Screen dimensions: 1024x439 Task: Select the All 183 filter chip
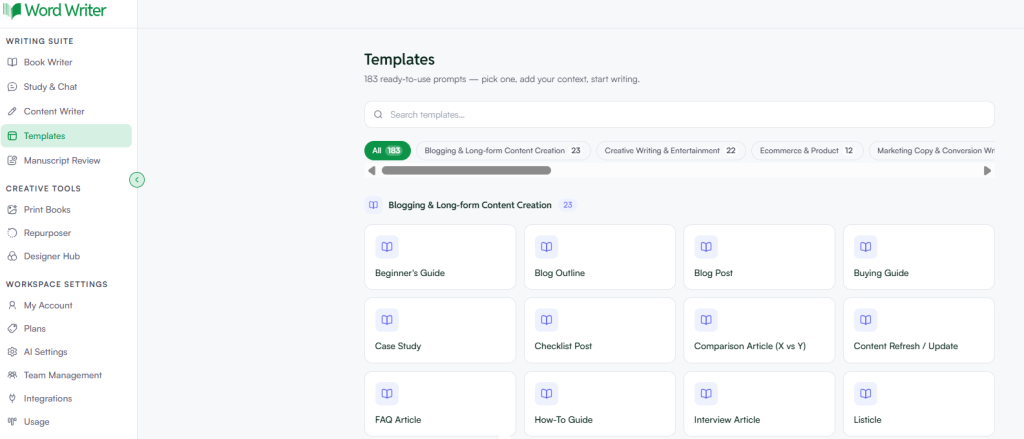pyautogui.click(x=387, y=151)
